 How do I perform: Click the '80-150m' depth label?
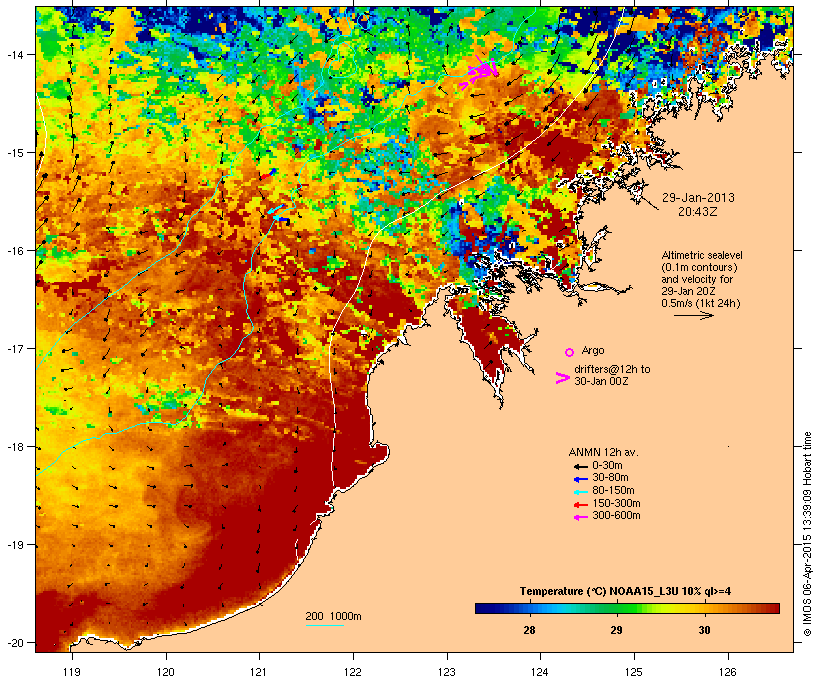coord(613,490)
